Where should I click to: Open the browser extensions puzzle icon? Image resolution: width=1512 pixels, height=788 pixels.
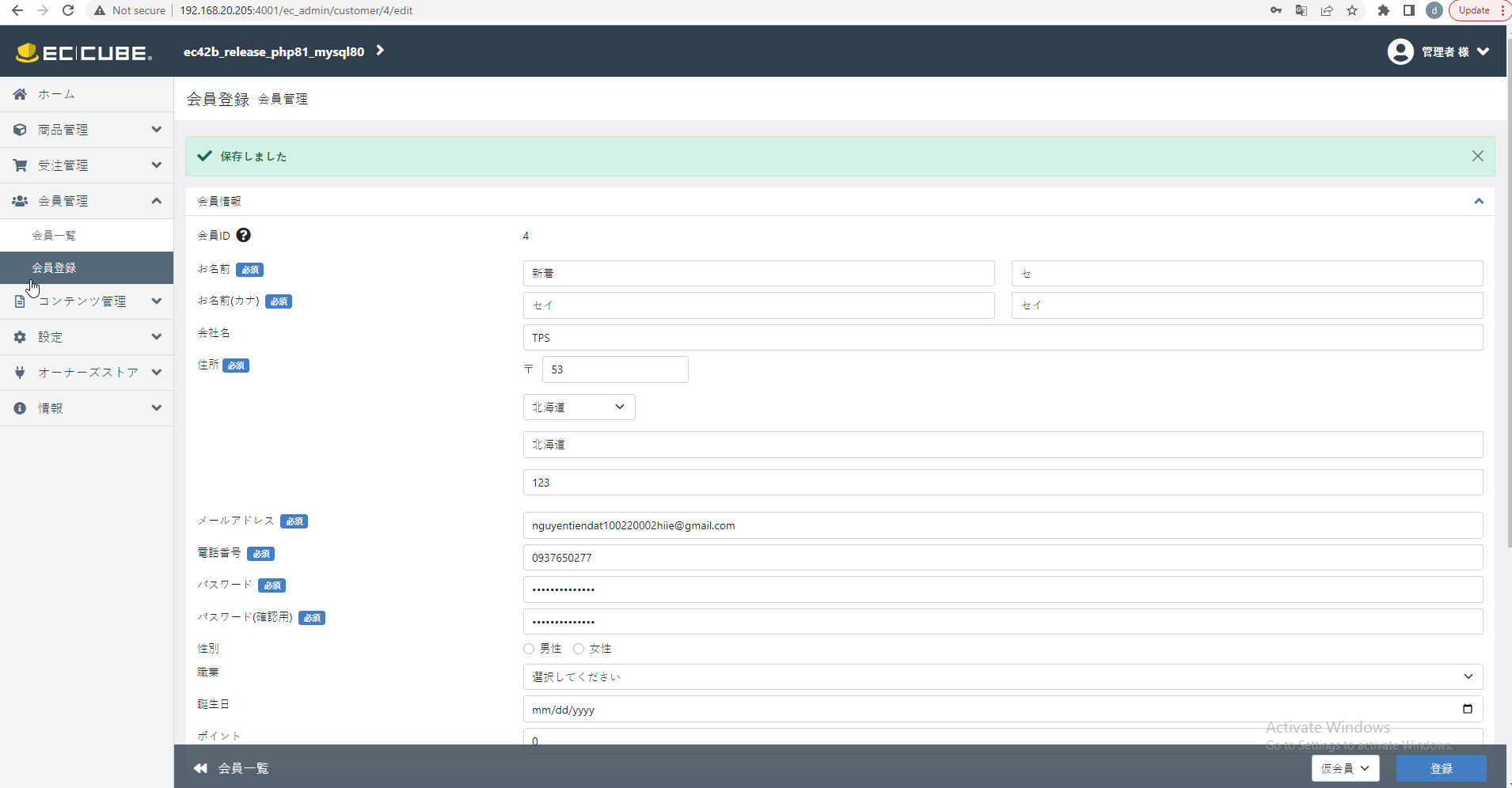[1383, 10]
